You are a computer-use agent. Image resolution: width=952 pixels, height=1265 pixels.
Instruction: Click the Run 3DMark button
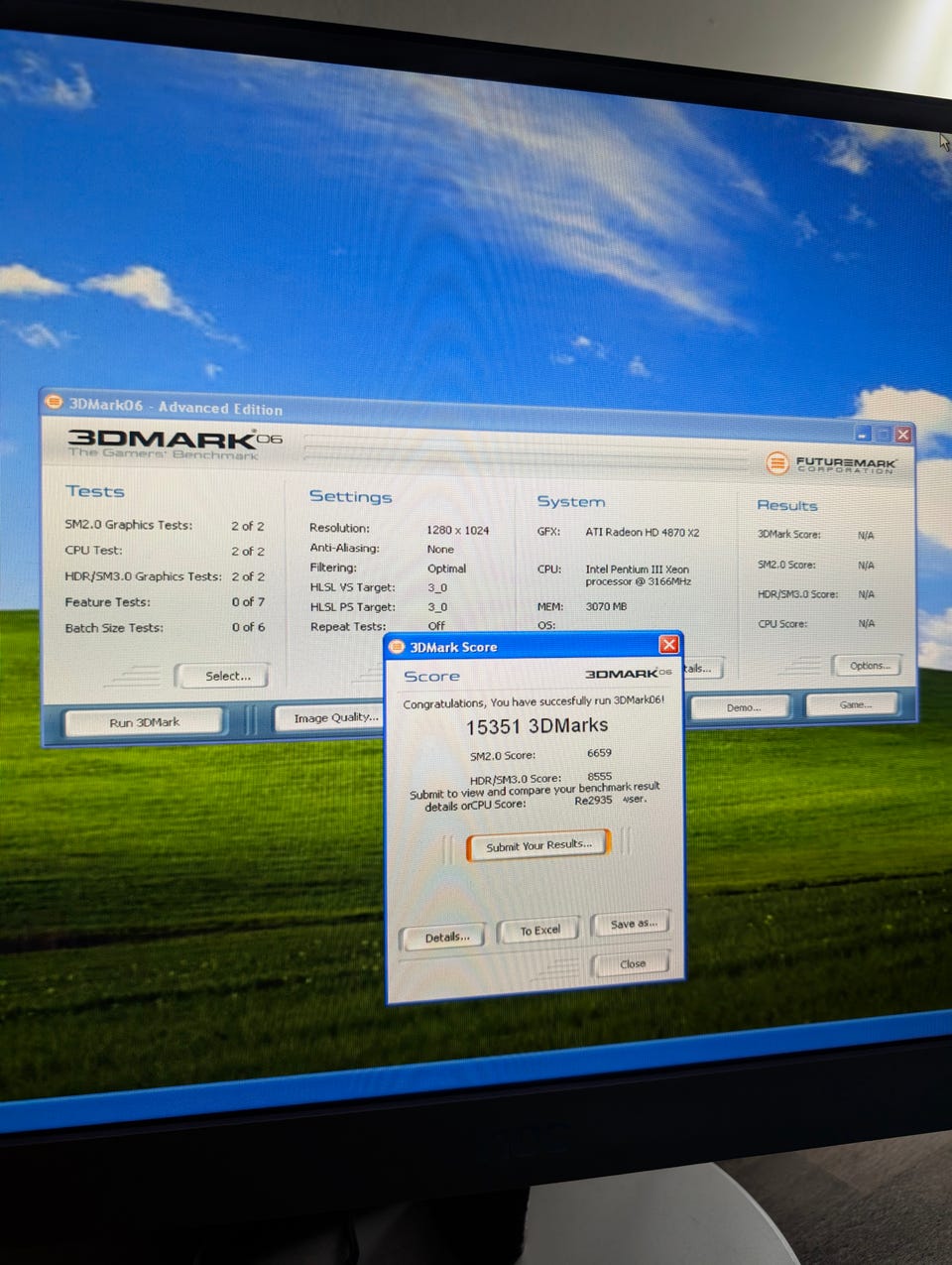click(144, 722)
